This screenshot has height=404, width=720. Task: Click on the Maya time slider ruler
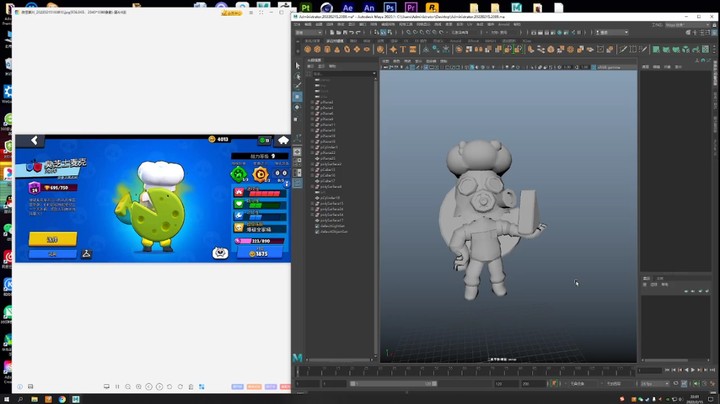465,370
